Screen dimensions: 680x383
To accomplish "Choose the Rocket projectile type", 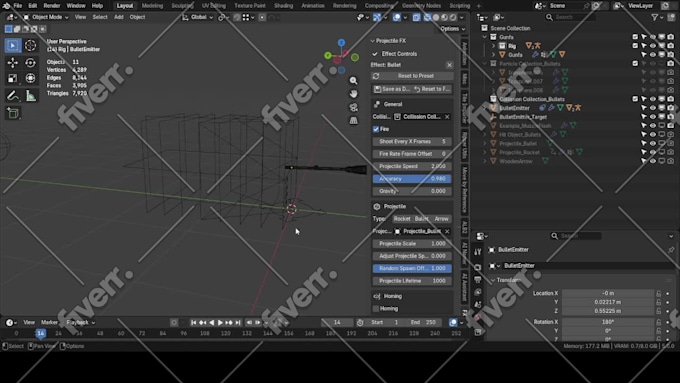I will 402,219.
